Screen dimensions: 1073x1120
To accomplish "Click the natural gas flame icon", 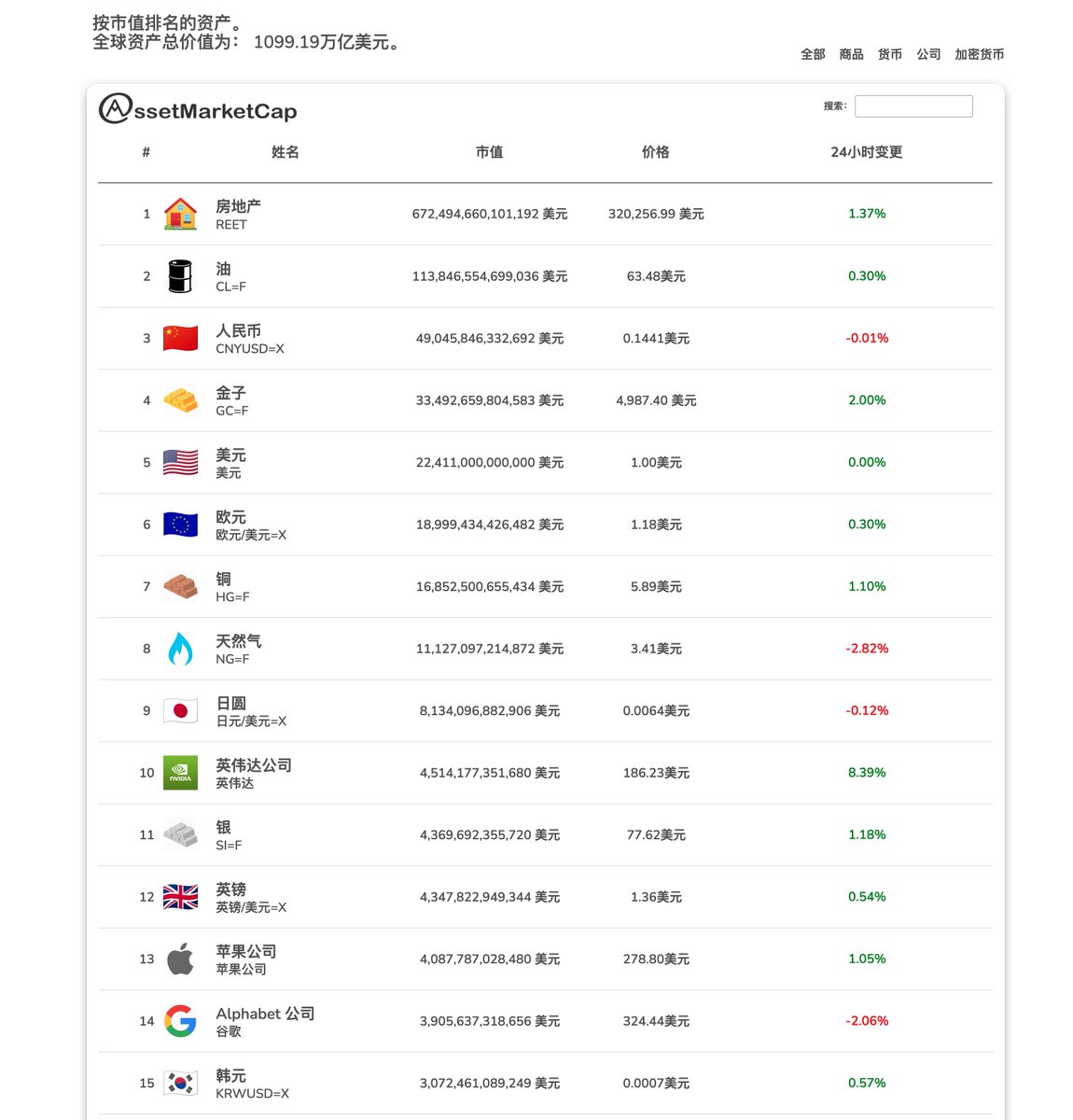I will (x=180, y=649).
